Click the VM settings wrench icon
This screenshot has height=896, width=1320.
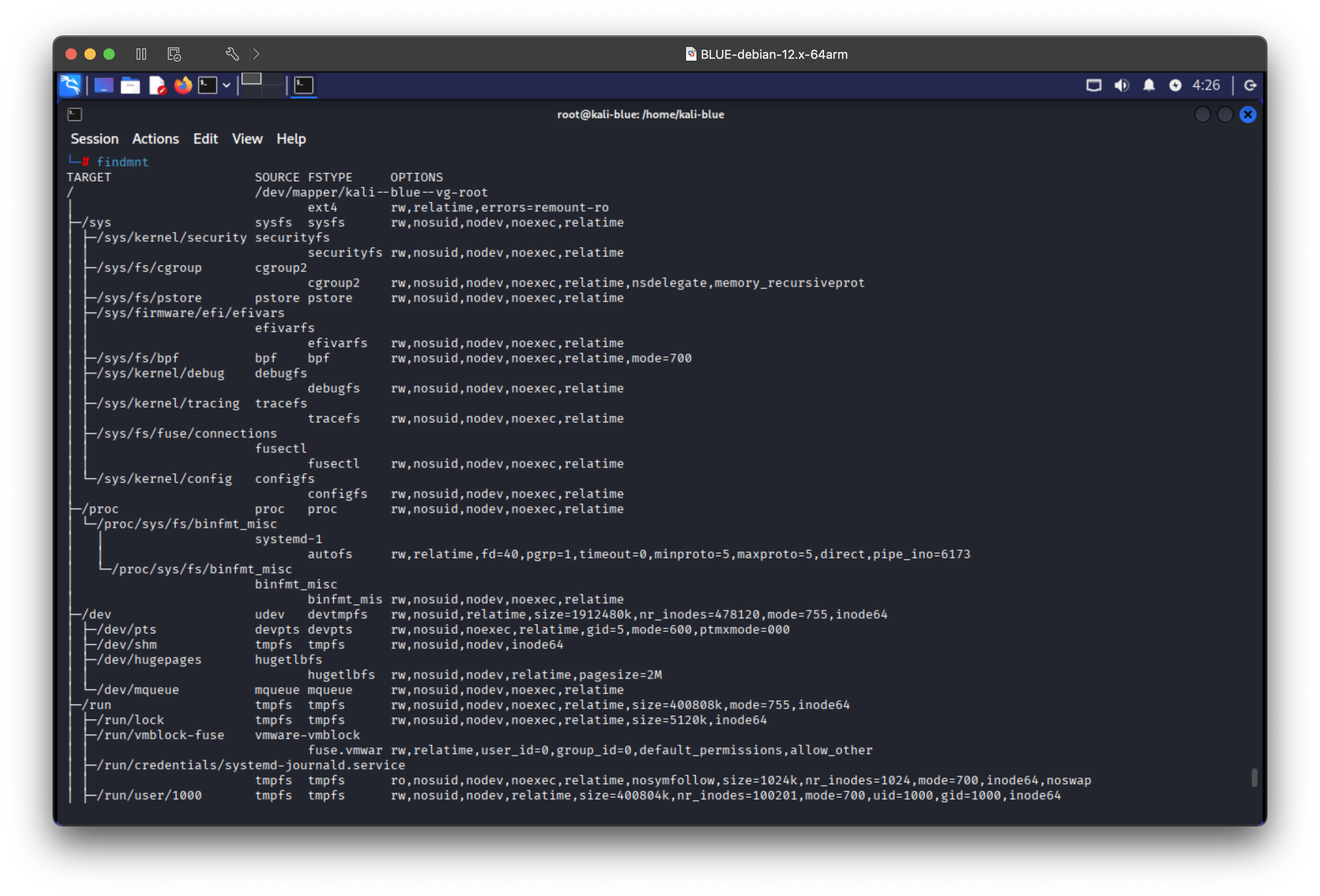click(232, 54)
